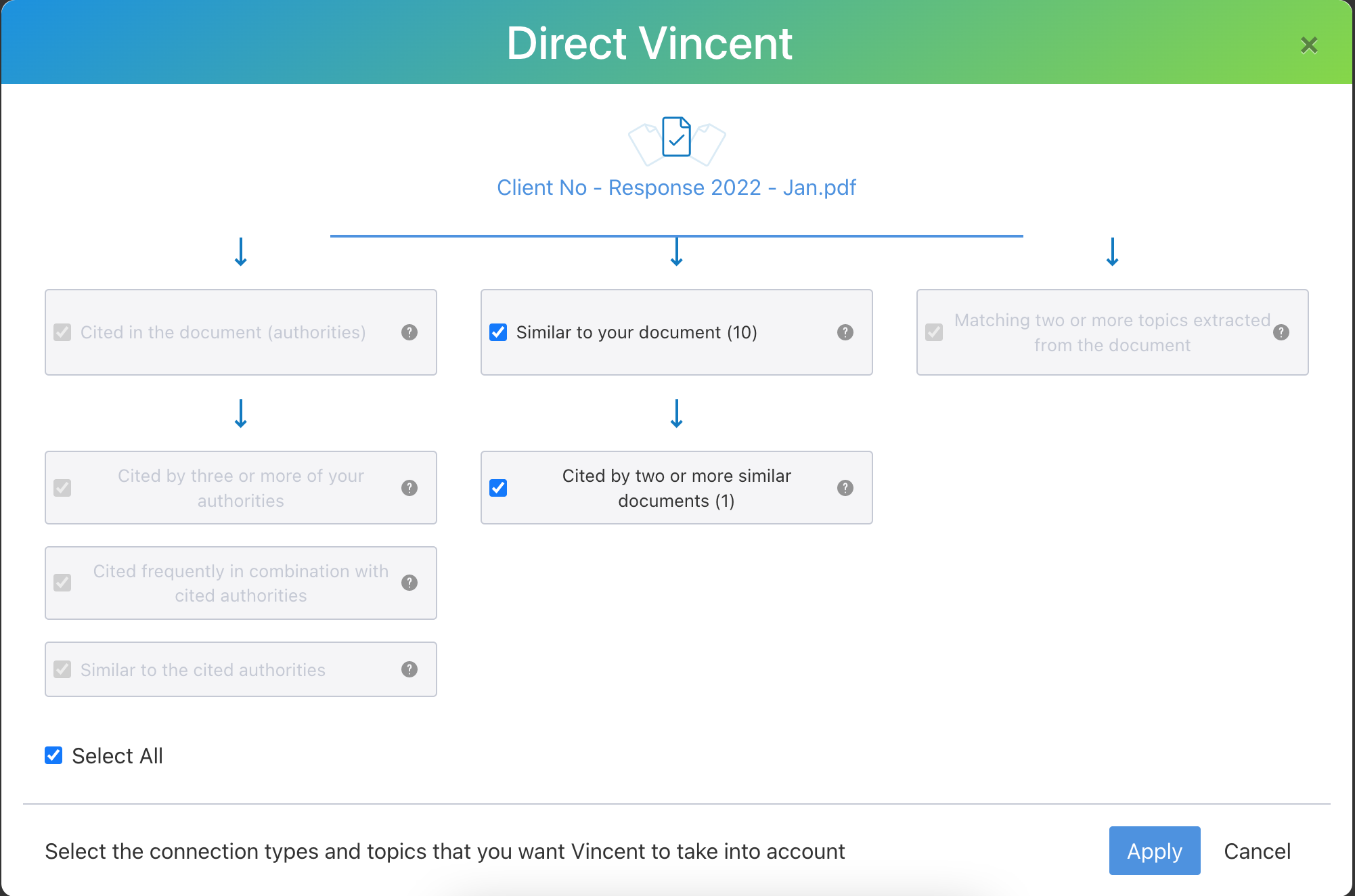The image size is (1355, 896).
Task: Uncheck Cited by two or more similar documents
Action: click(498, 488)
